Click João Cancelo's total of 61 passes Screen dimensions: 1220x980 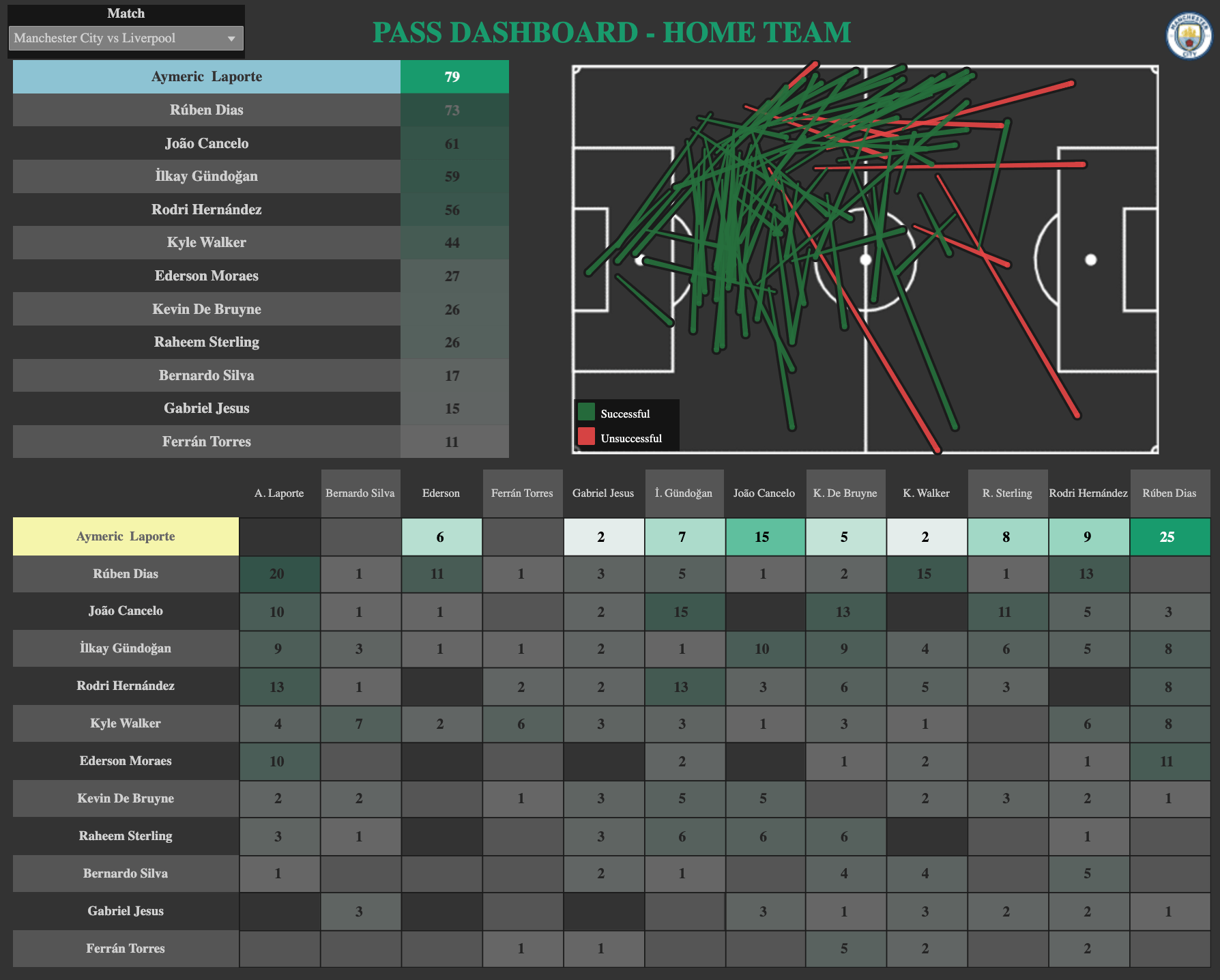tap(454, 143)
